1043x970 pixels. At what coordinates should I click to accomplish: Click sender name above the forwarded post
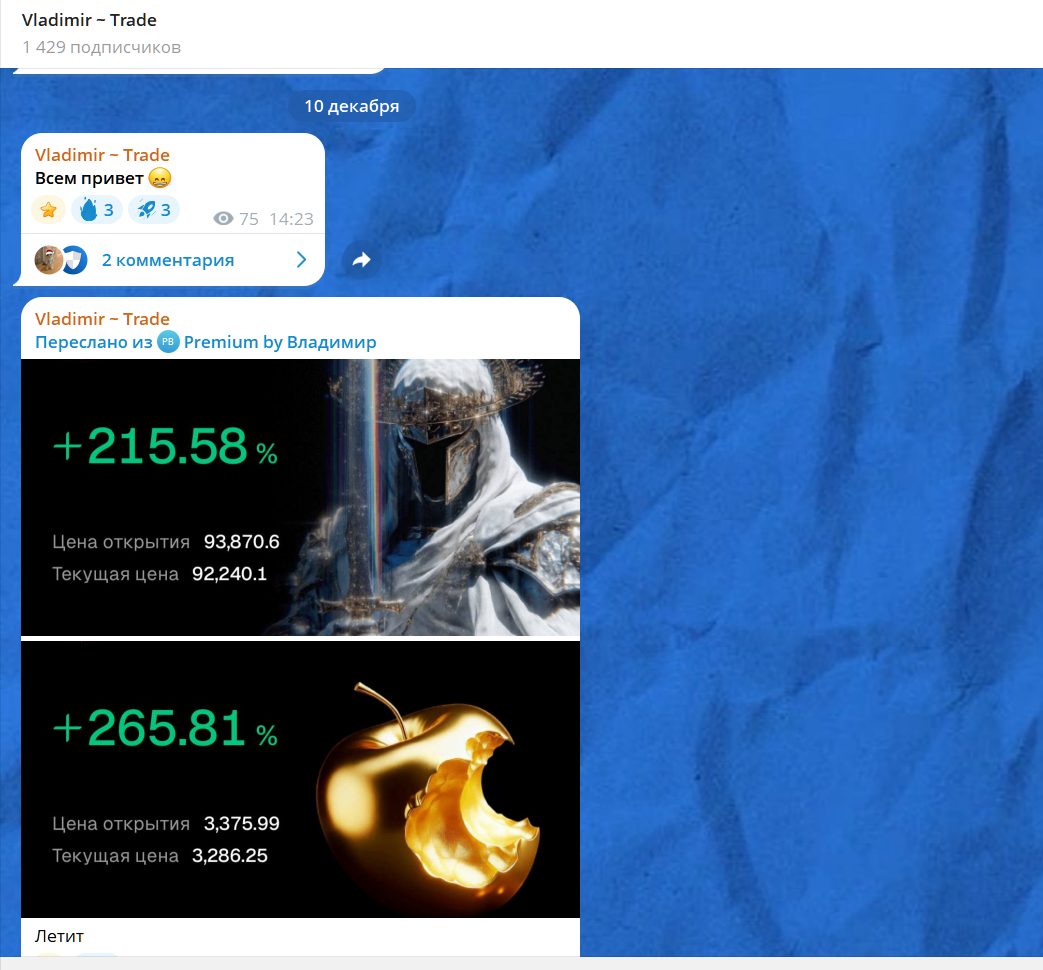pyautogui.click(x=102, y=319)
